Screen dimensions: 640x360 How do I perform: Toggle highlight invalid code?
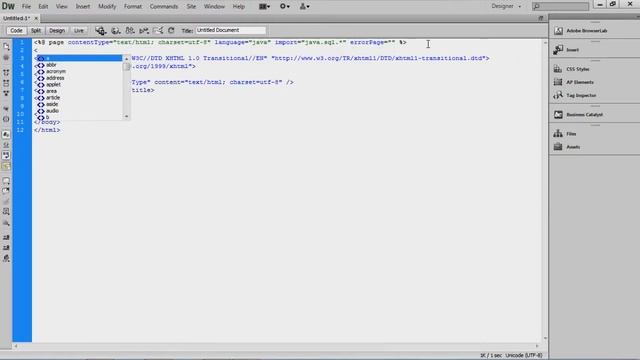[x=6, y=145]
